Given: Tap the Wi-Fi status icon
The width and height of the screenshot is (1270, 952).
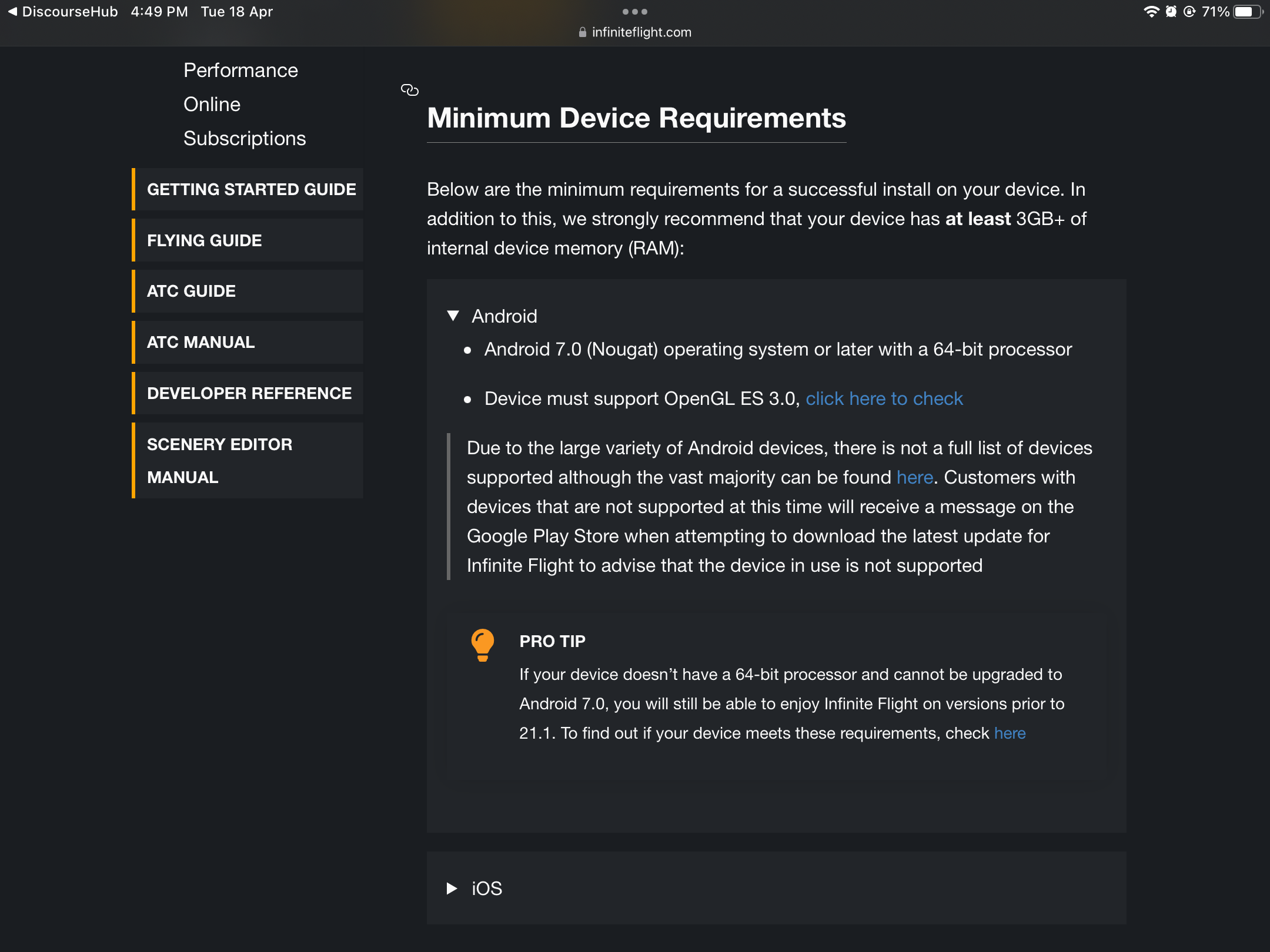Looking at the screenshot, I should (1150, 12).
